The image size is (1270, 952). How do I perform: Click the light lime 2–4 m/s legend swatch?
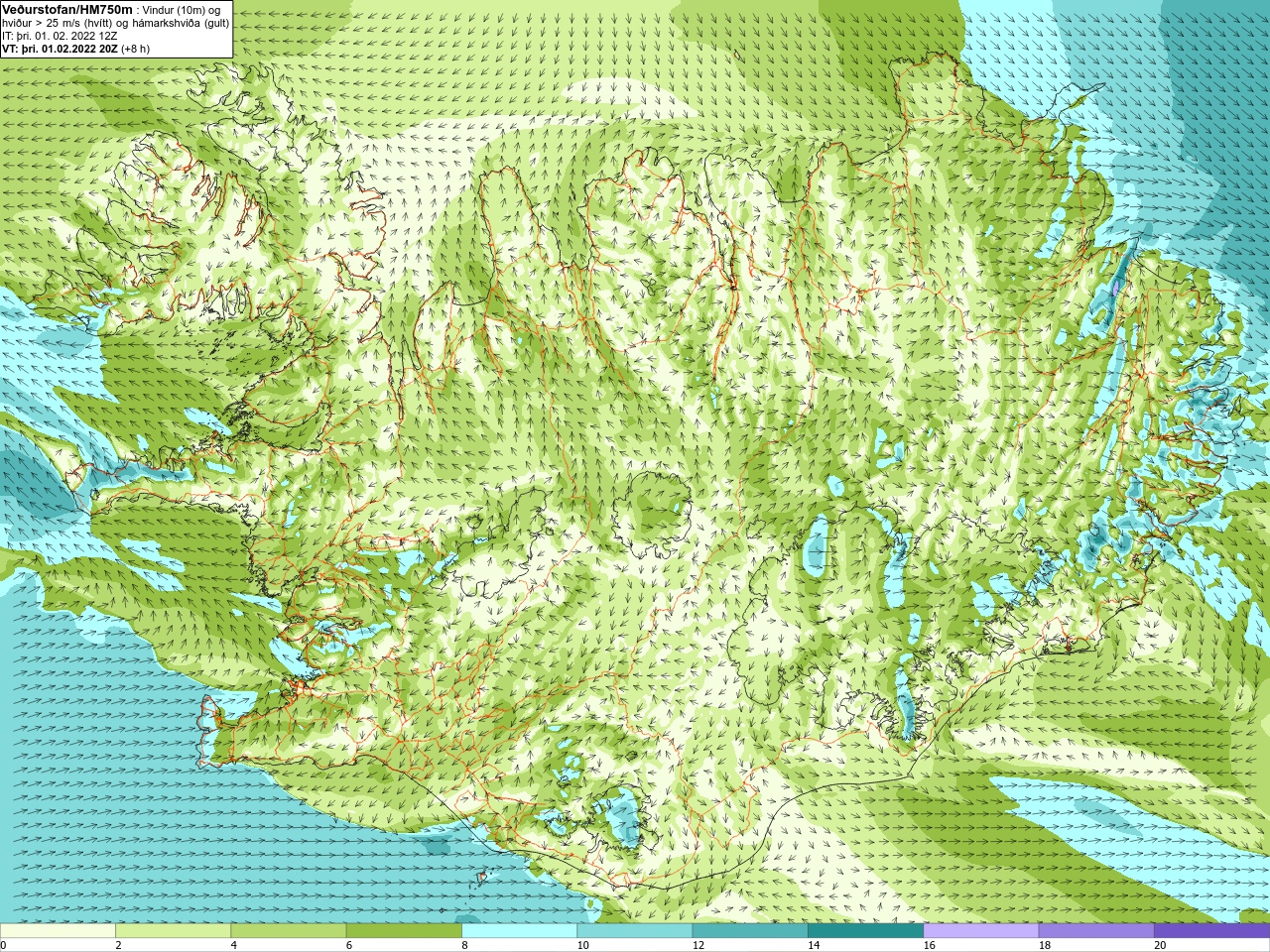(x=173, y=930)
